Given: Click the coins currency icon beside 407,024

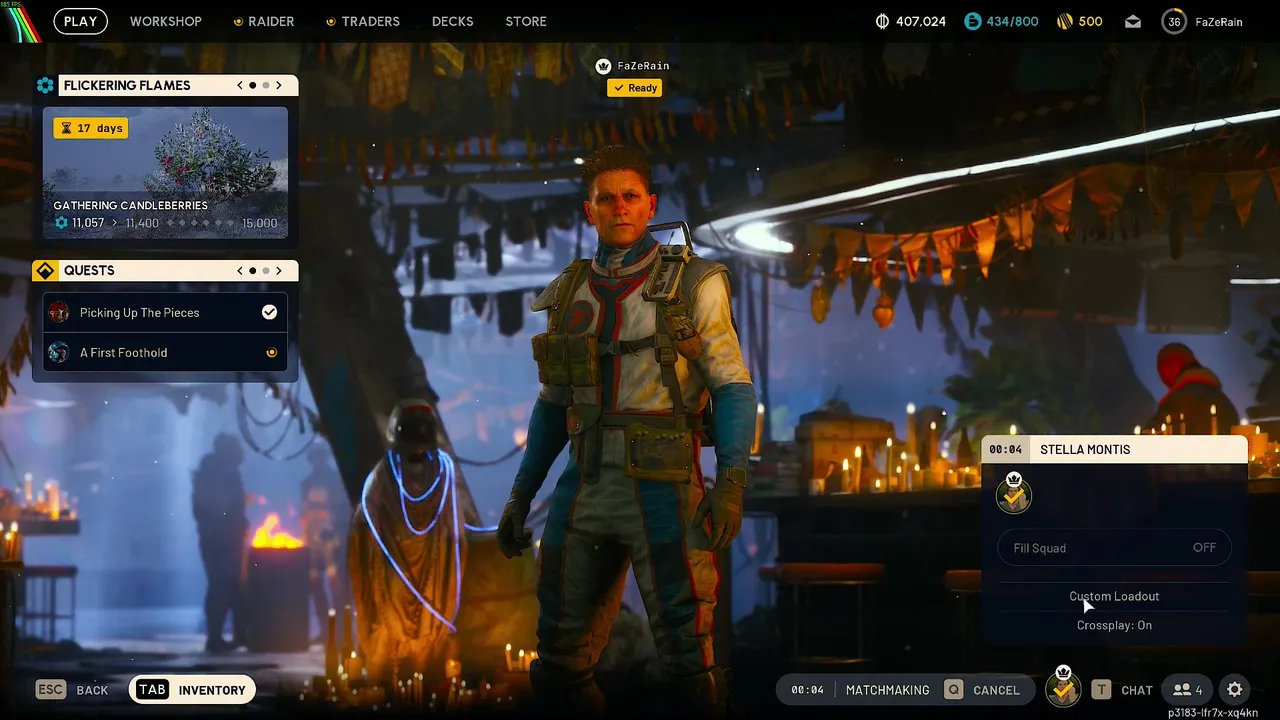Looking at the screenshot, I should tap(882, 21).
